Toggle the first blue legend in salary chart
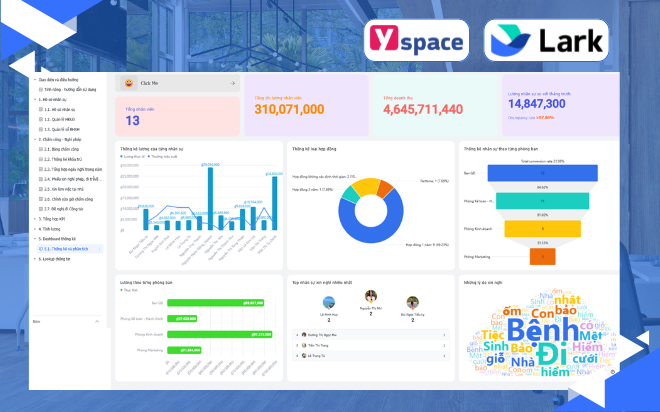 coord(132,157)
